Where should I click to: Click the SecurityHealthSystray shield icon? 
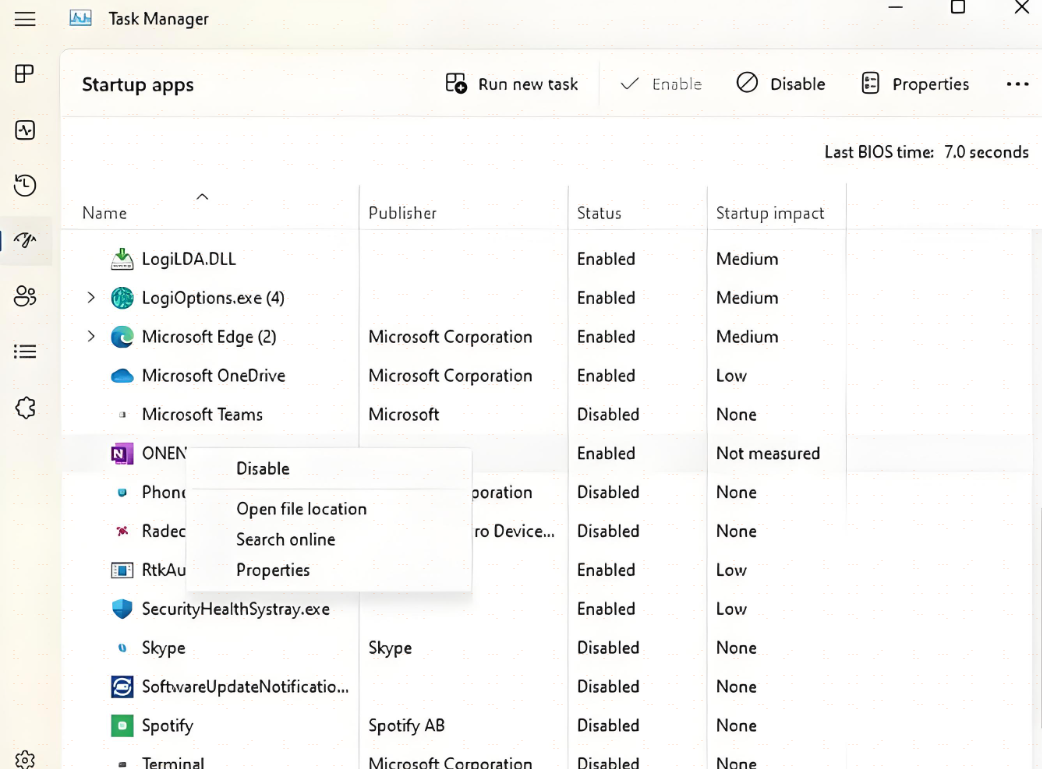click(122, 609)
